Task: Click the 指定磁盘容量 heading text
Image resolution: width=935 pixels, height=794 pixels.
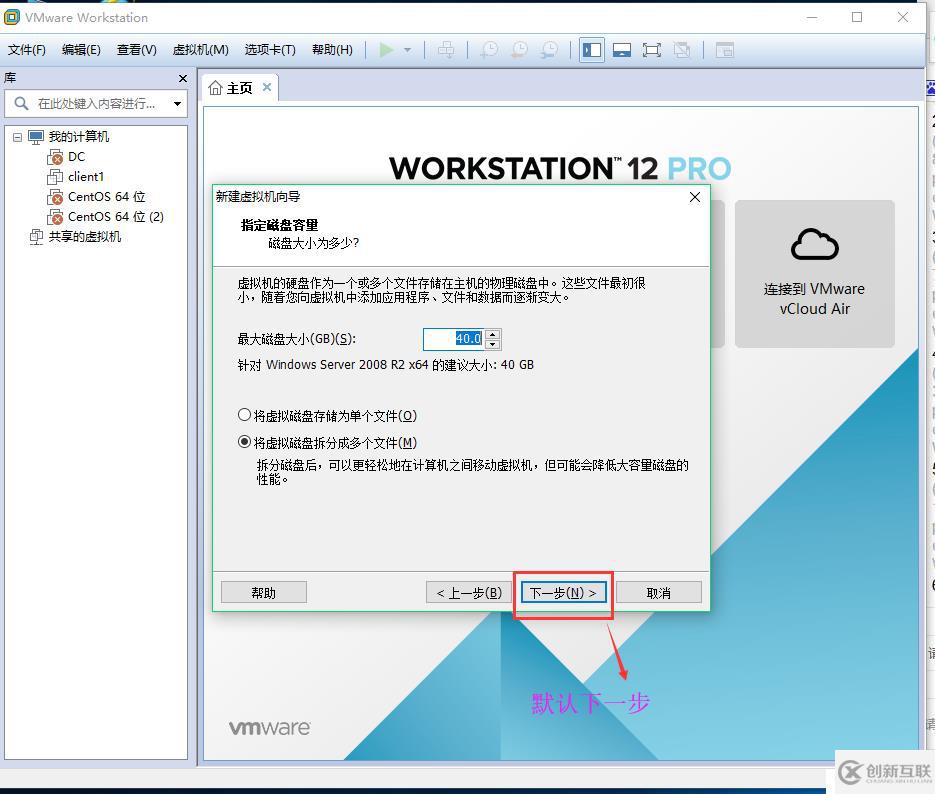Action: click(279, 225)
